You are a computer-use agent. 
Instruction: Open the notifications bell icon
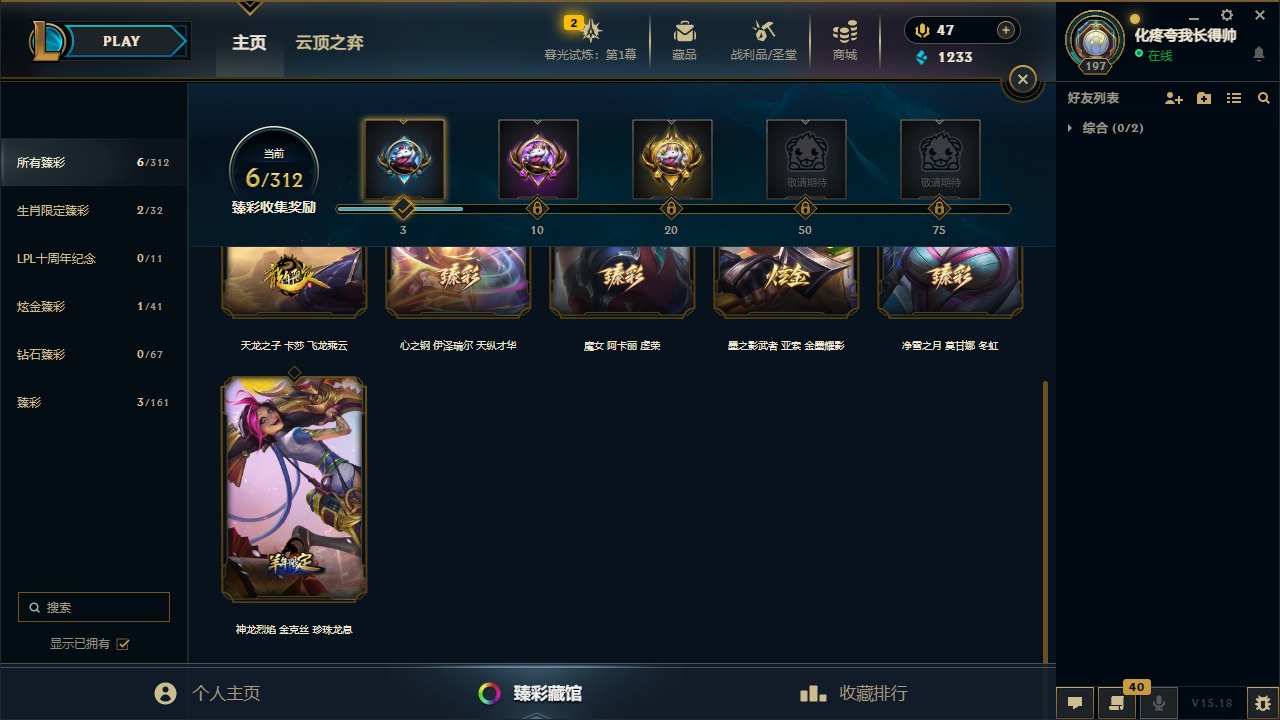click(1259, 54)
